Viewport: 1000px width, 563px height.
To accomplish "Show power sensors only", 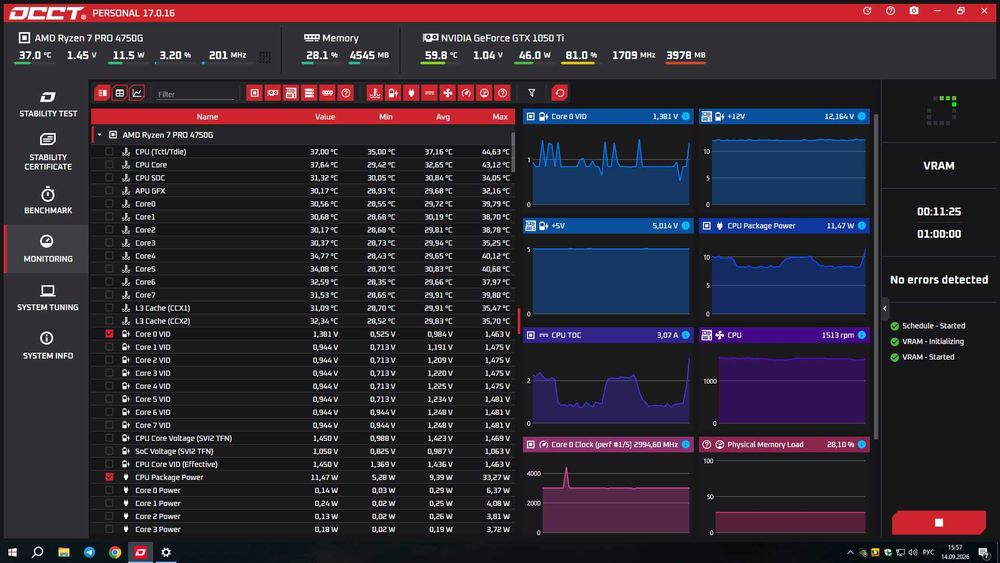I will tap(411, 93).
